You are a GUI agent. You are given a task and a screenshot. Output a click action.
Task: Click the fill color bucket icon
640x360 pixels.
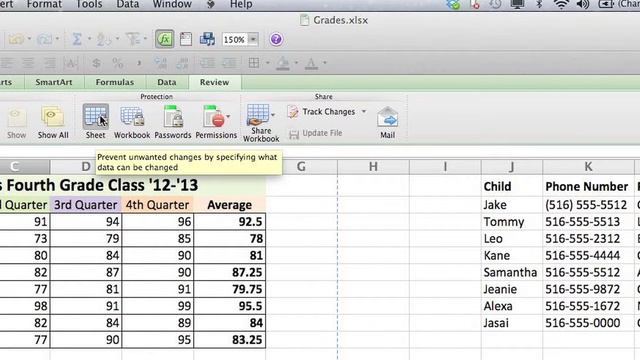283,63
